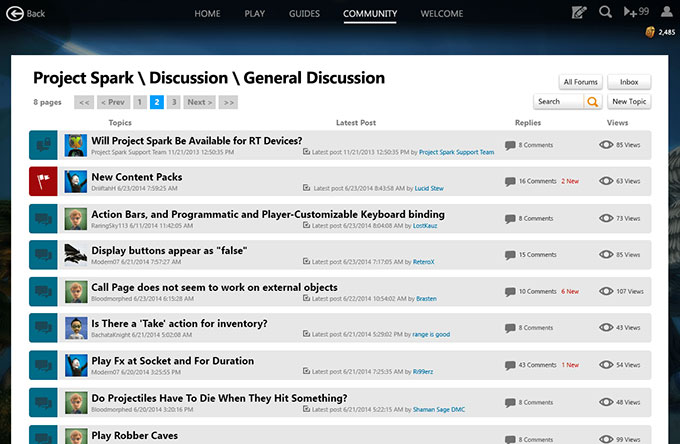This screenshot has width=680, height=444.
Task: Go to previous page with < Prev
Action: tap(113, 102)
